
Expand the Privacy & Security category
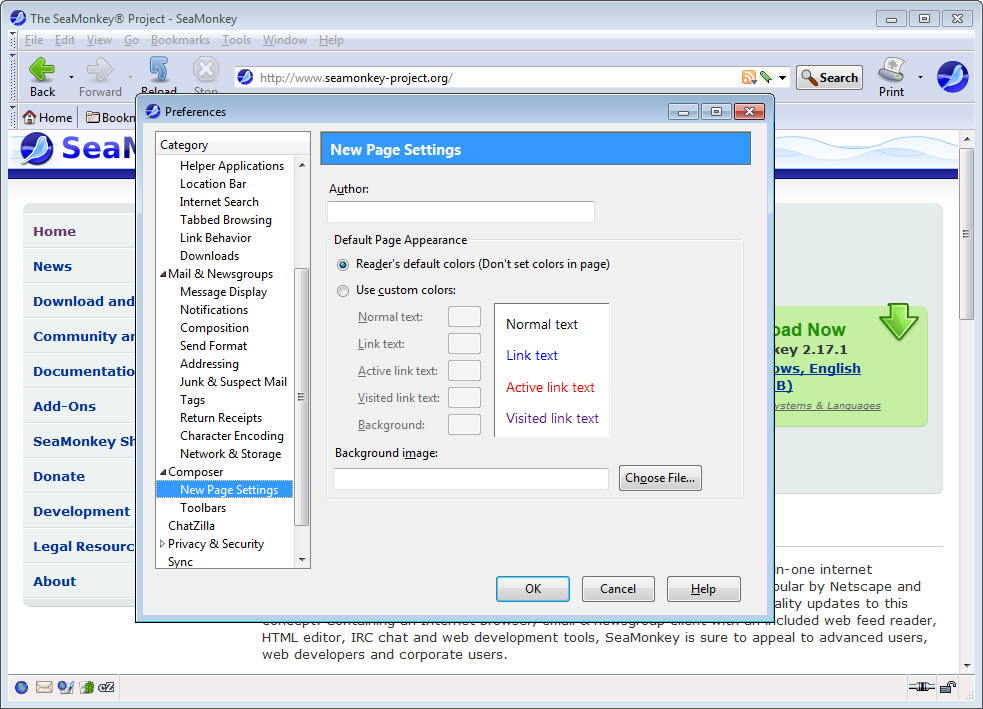click(162, 544)
